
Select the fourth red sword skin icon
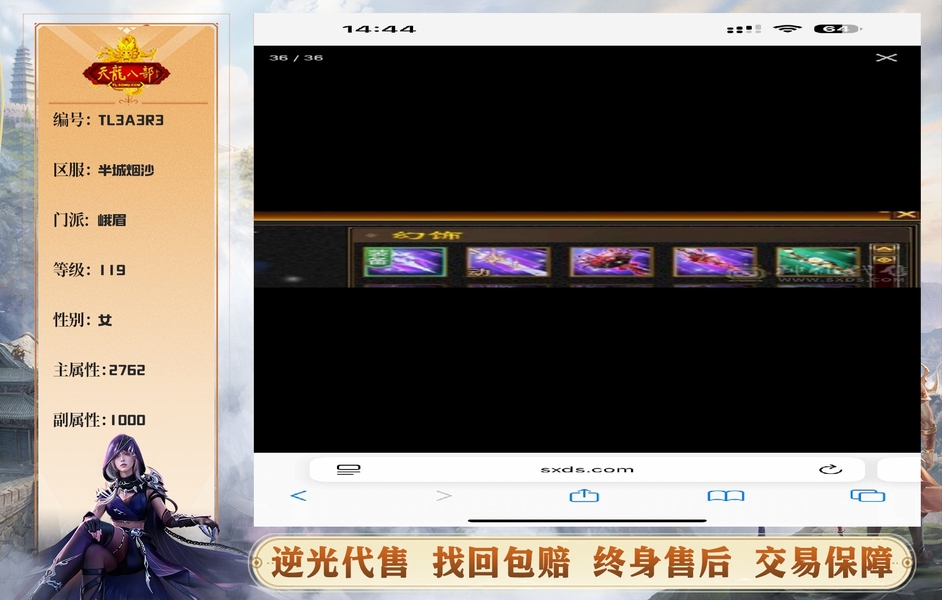714,262
